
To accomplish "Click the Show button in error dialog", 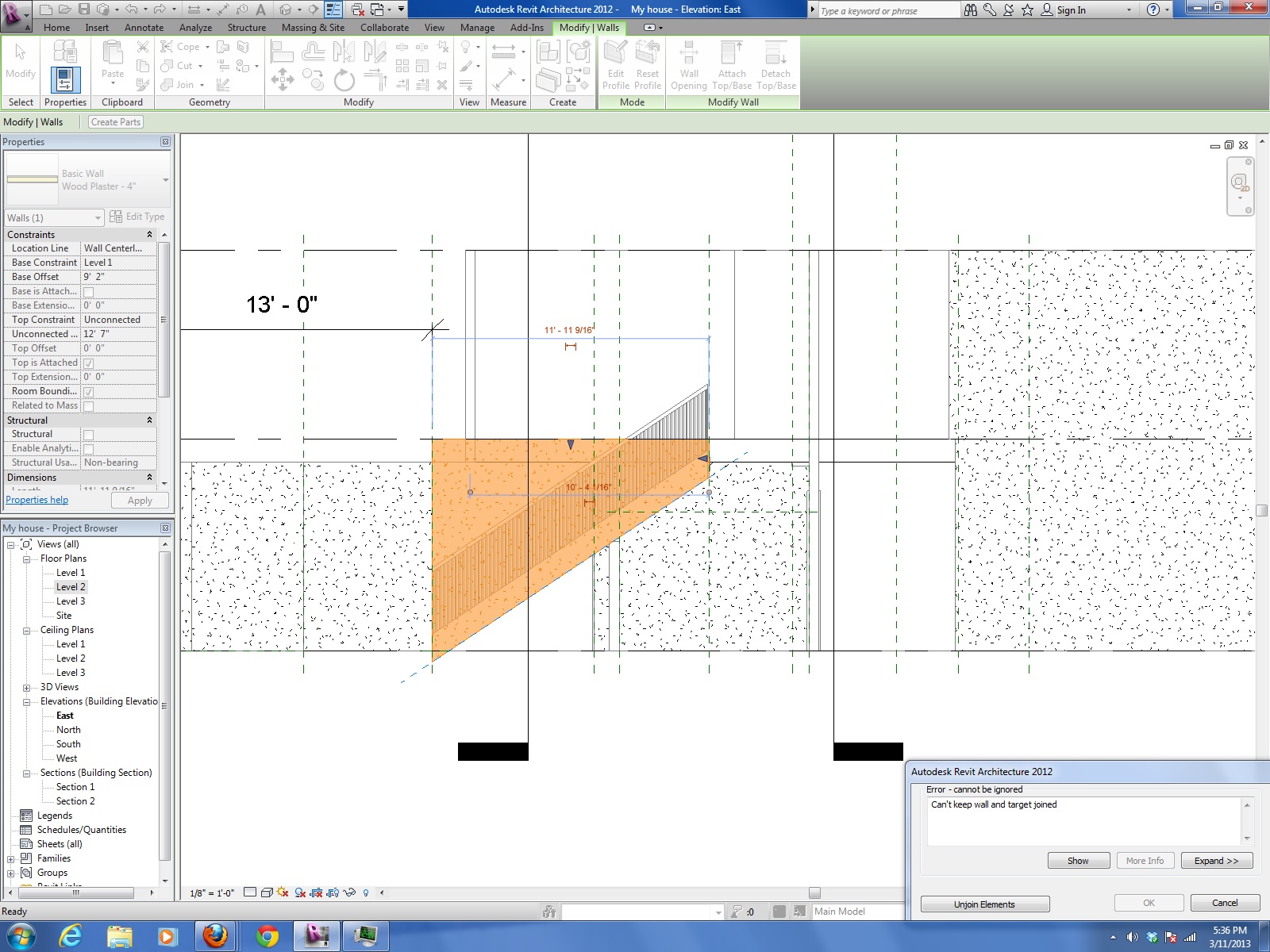I will [x=1078, y=861].
